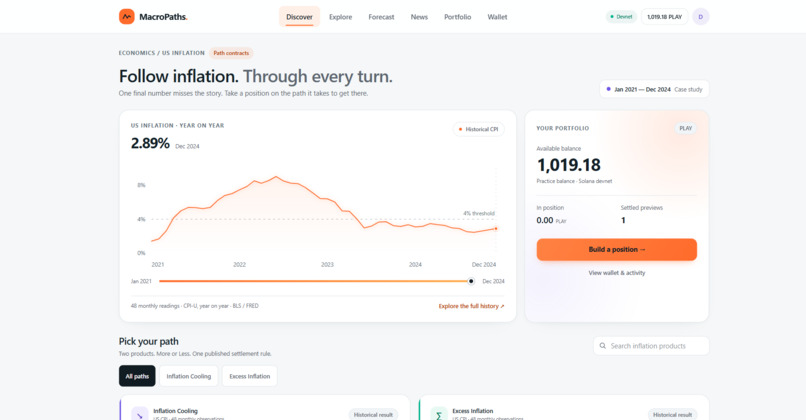The height and width of the screenshot is (420, 806).
Task: Click the 0.00 PLAY in position value
Action: pos(551,221)
